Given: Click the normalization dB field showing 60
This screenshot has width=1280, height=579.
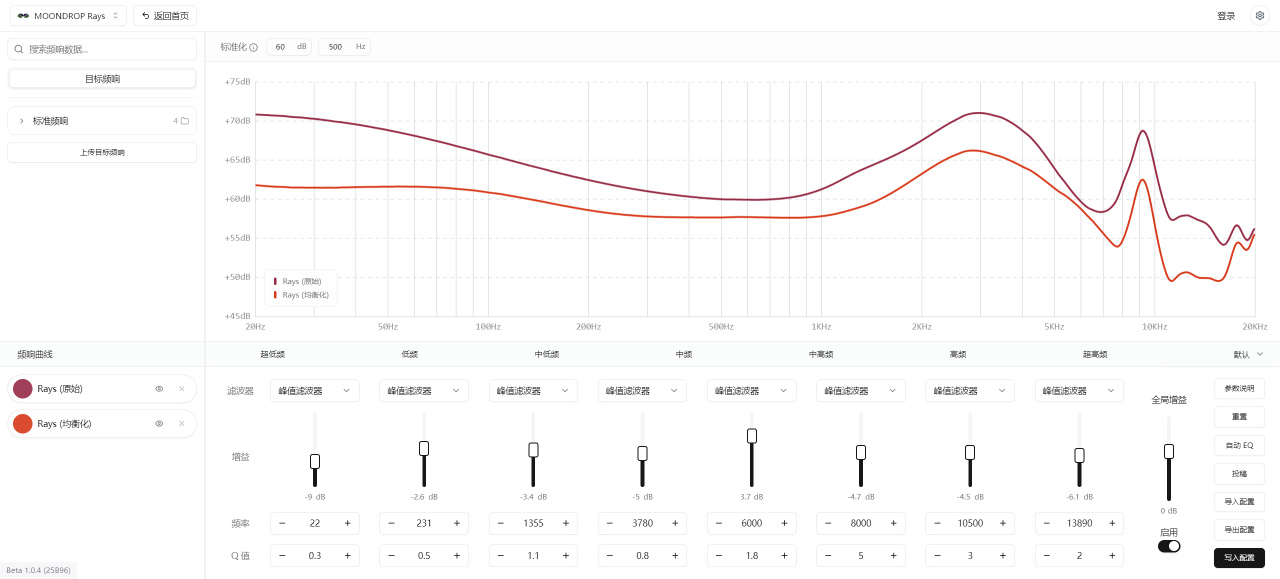Looking at the screenshot, I should tap(289, 47).
